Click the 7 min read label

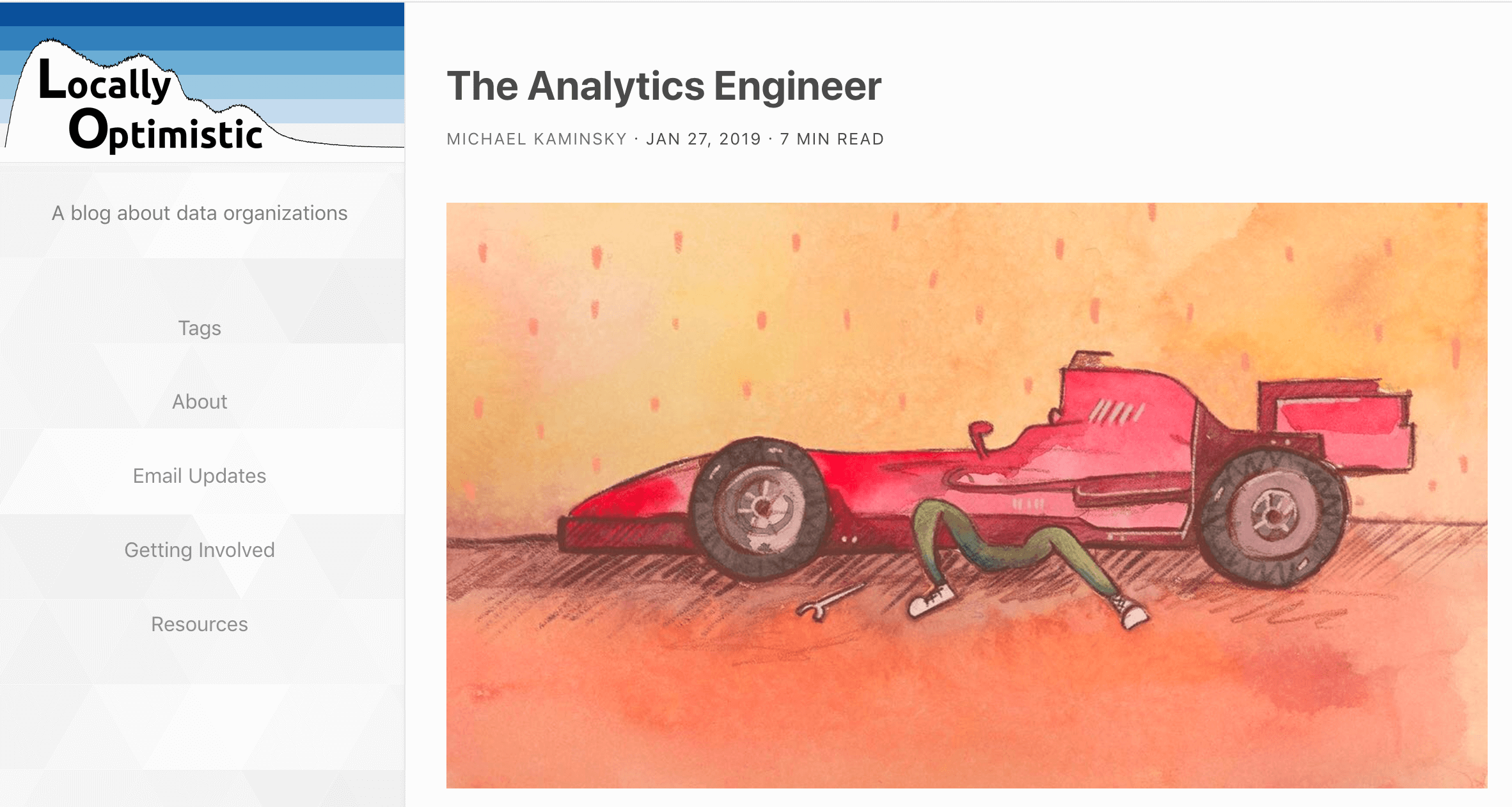tap(831, 138)
